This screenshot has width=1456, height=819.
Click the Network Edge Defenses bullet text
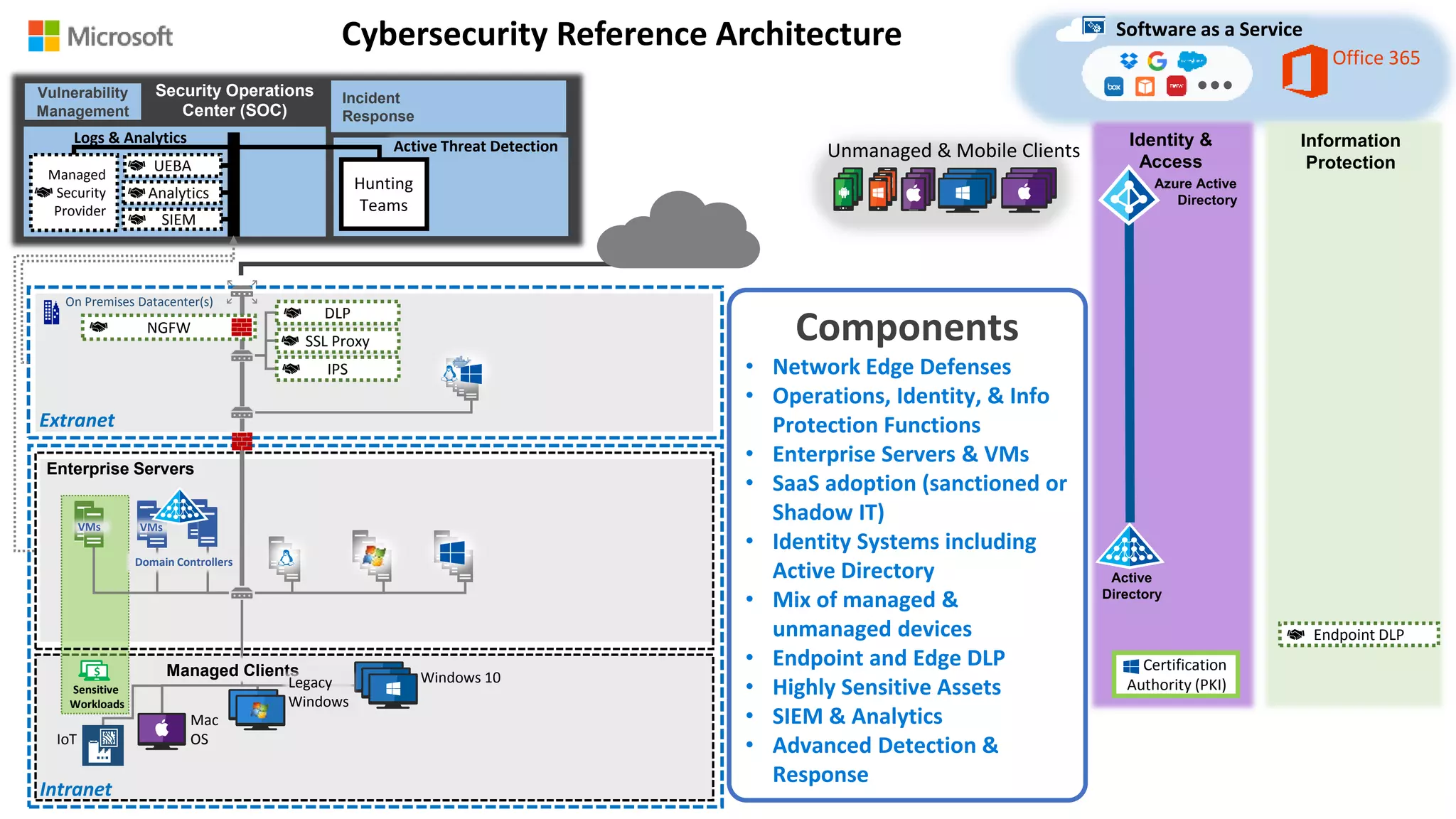click(892, 367)
